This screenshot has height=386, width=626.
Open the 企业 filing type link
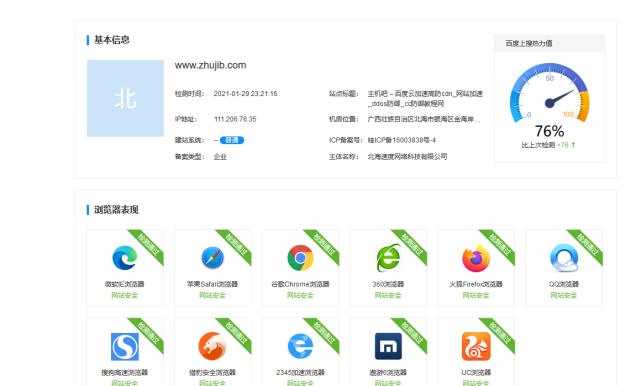click(x=220, y=156)
